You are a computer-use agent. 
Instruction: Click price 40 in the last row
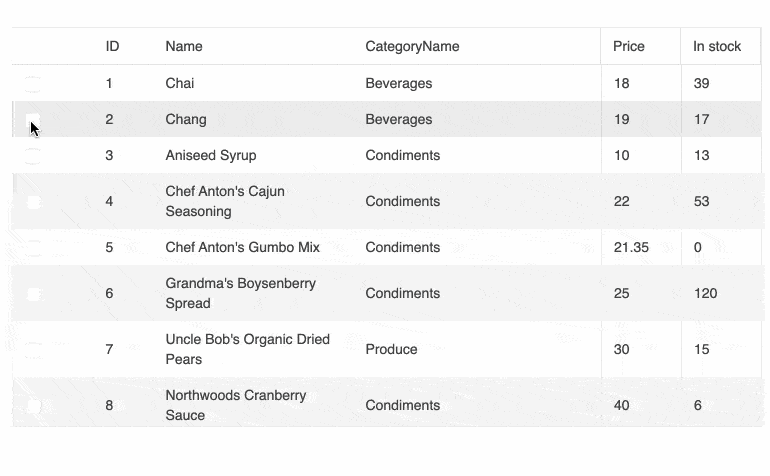[622, 405]
